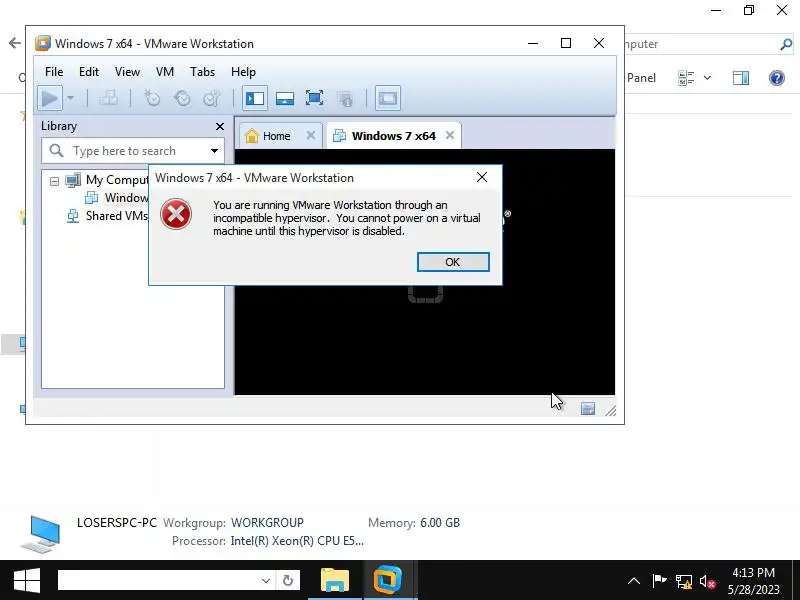This screenshot has width=800, height=600.
Task: Toggle the thumbnail bar view
Action: click(285, 98)
